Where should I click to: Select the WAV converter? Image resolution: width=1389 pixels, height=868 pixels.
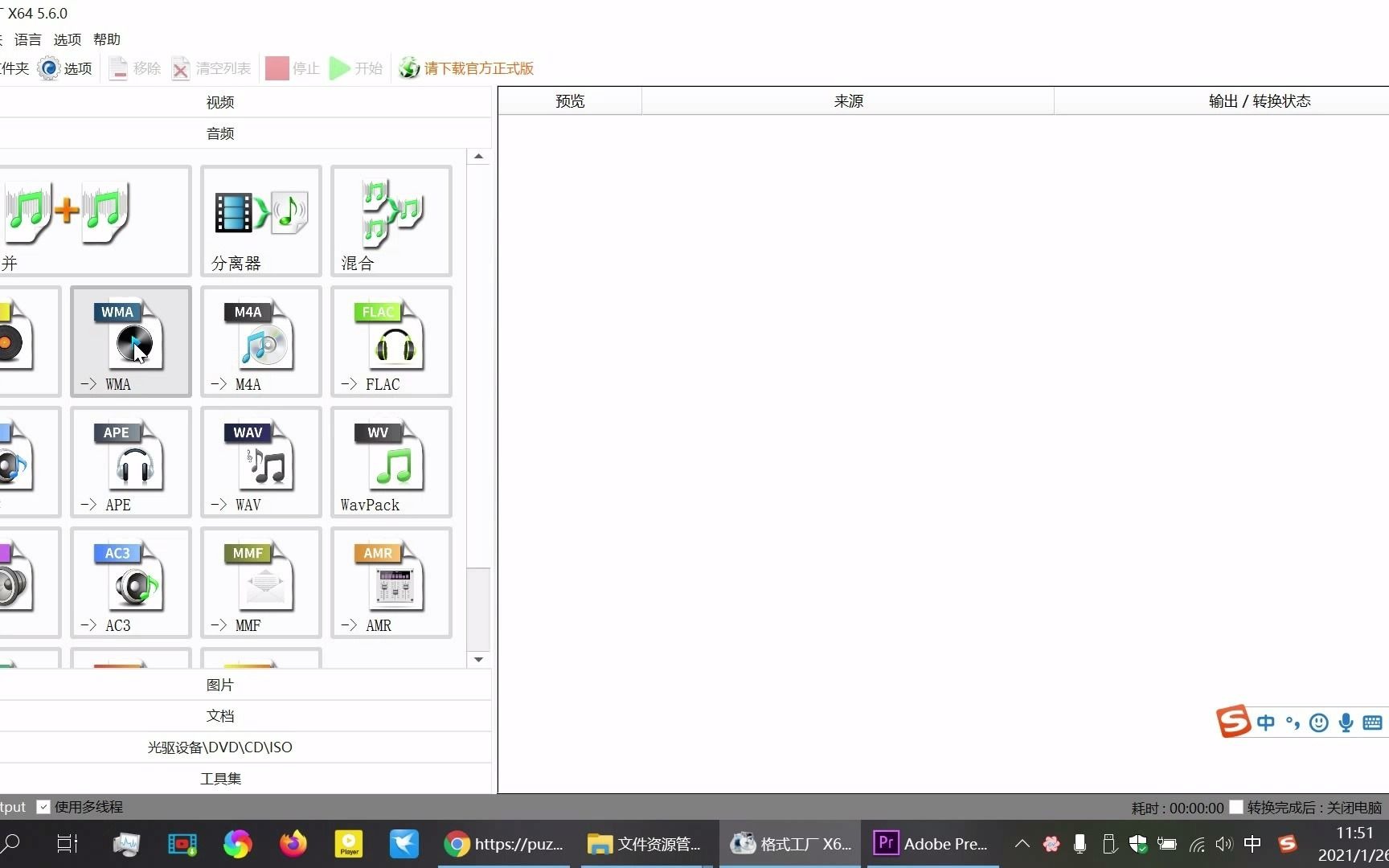pyautogui.click(x=260, y=462)
